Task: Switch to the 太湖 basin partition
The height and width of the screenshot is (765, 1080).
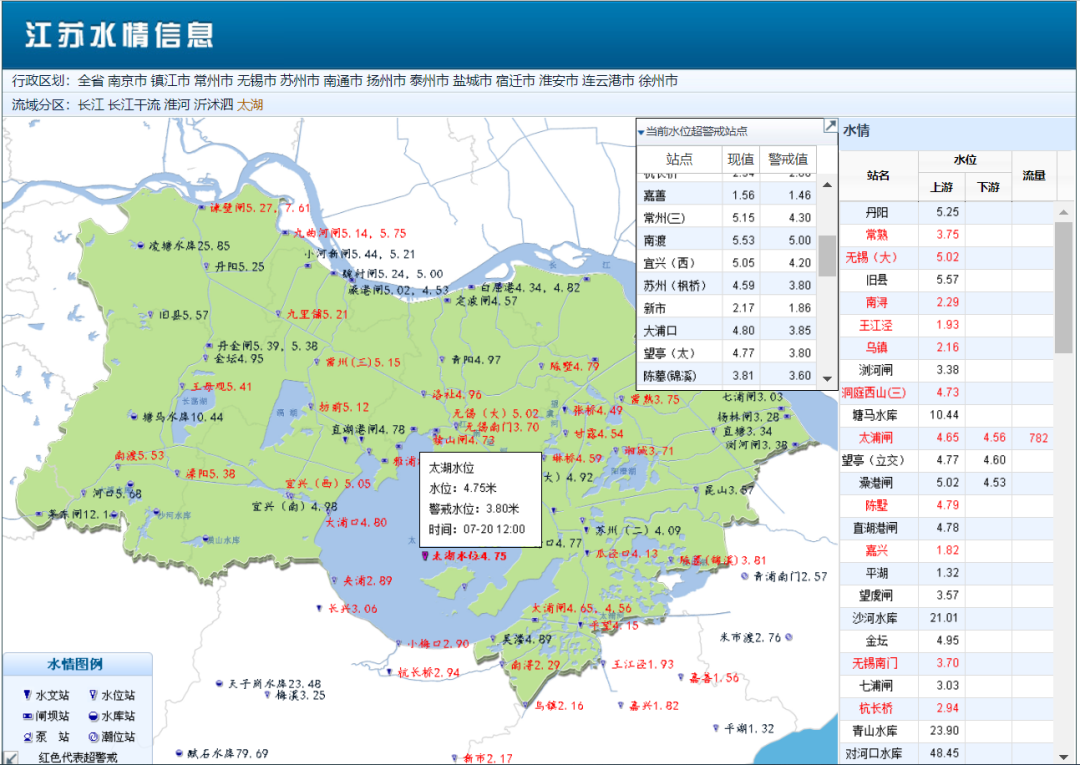Action: pyautogui.click(x=250, y=104)
